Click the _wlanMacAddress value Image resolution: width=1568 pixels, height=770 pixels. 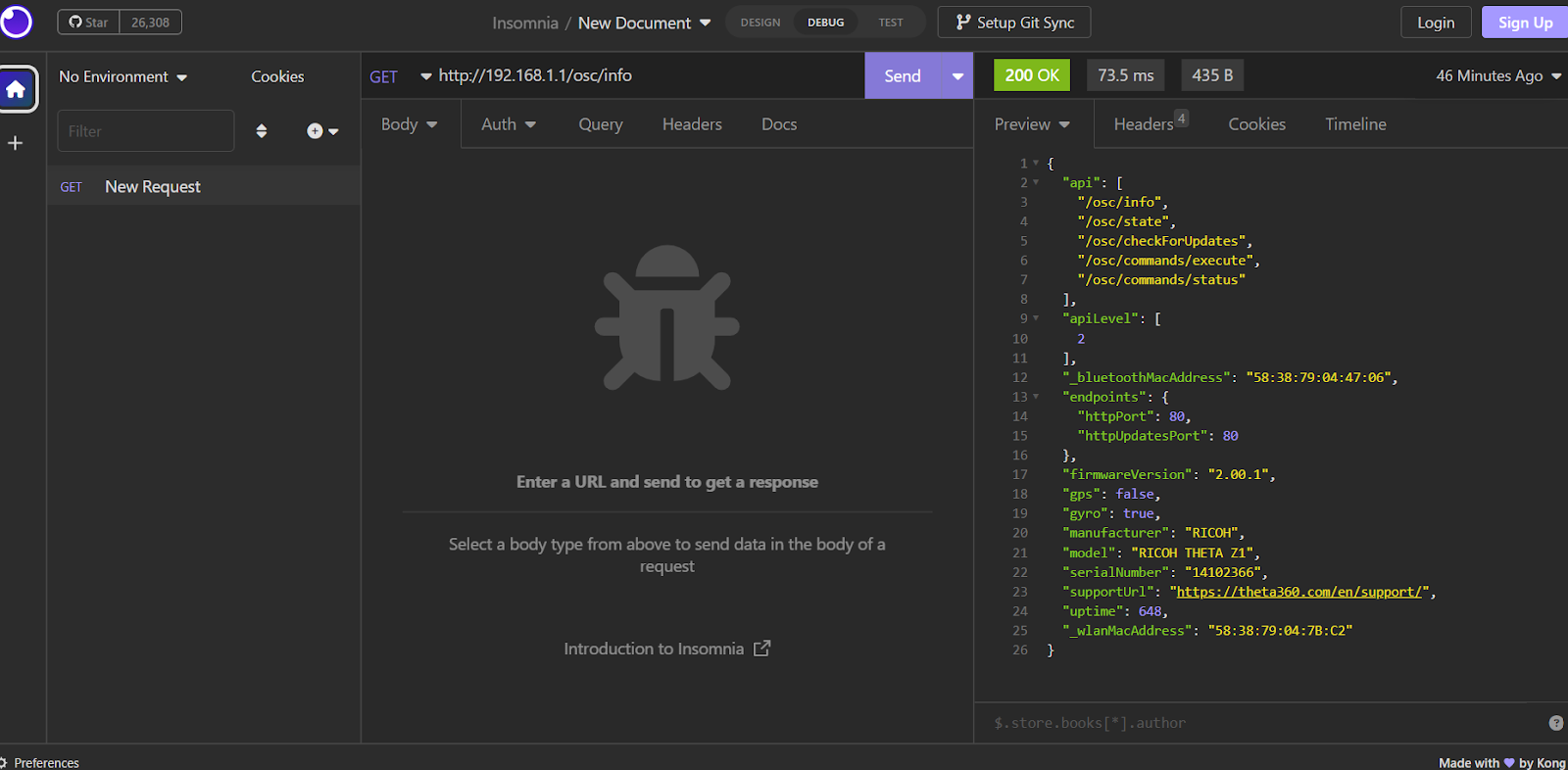coord(1280,631)
